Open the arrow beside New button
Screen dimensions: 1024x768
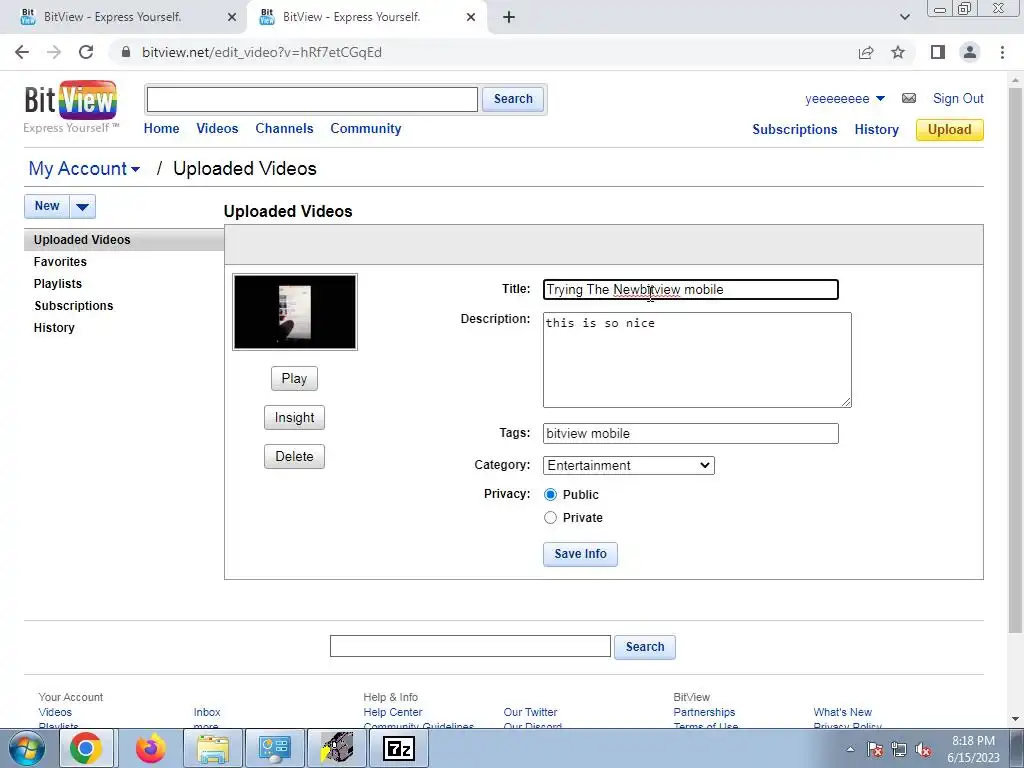pos(82,207)
